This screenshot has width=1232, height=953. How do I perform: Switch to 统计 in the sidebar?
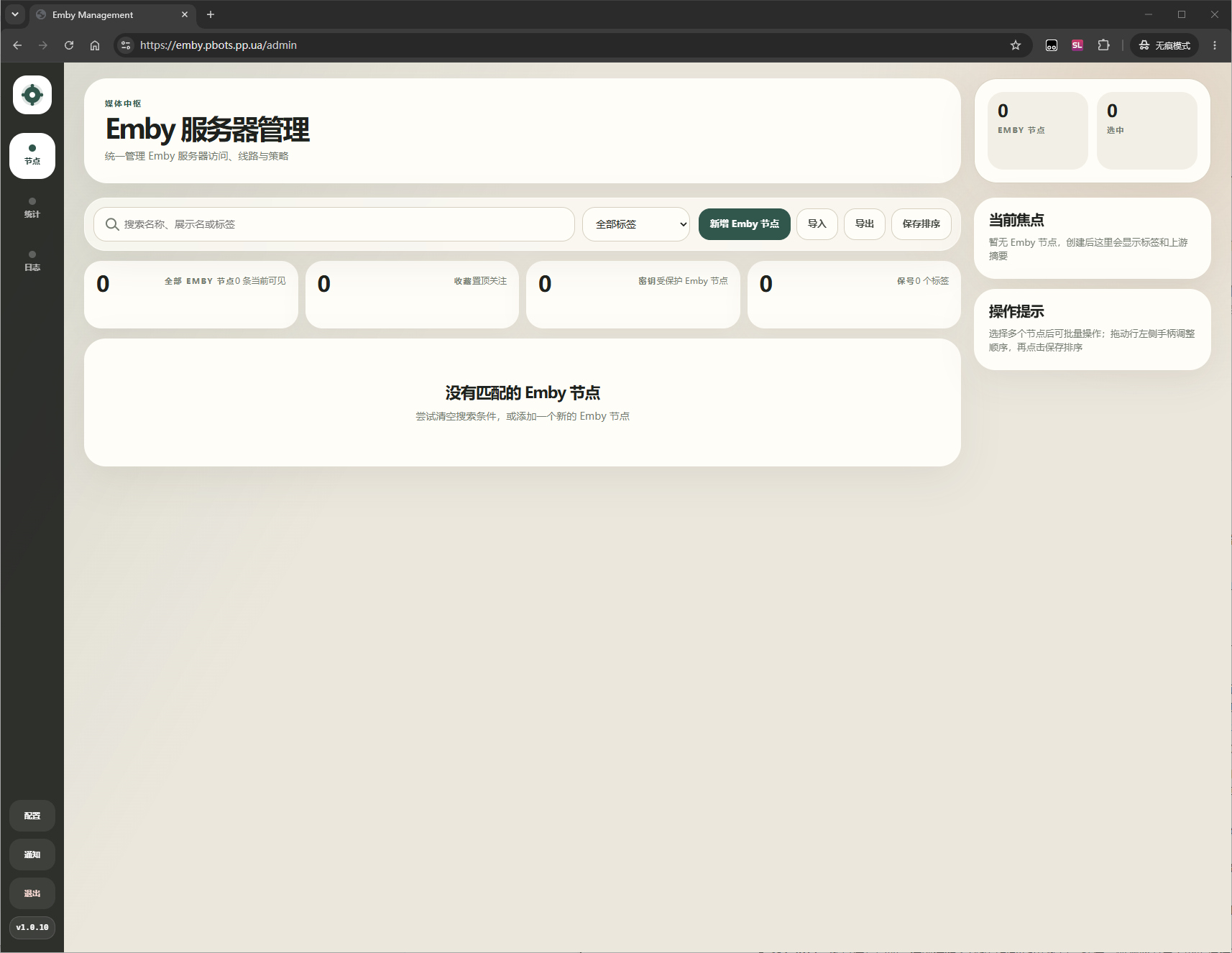point(32,208)
